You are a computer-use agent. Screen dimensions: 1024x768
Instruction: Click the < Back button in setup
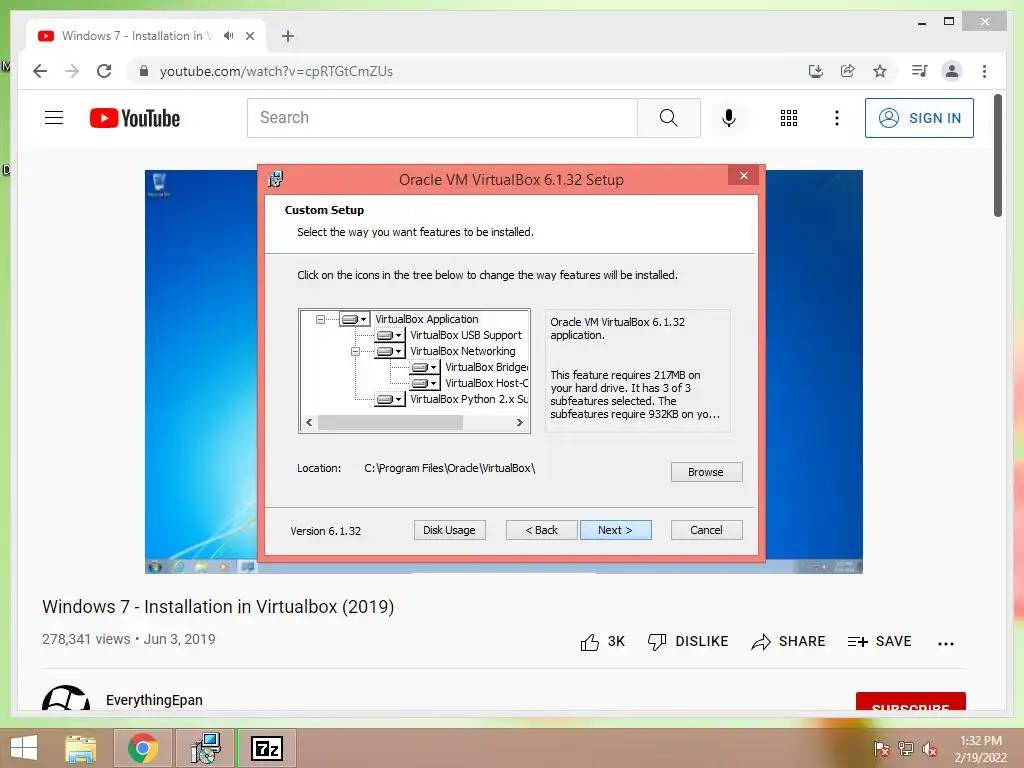541,530
